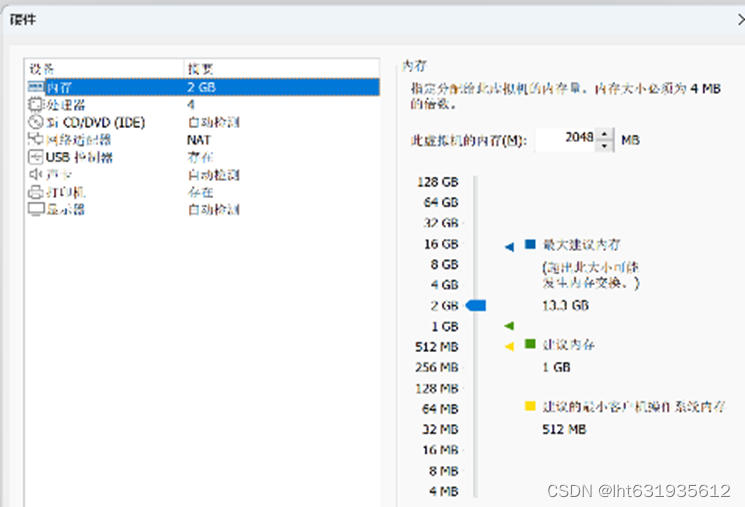Image resolution: width=745 pixels, height=507 pixels.
Task: Click the 512 MB slider label
Action: pos(437,347)
